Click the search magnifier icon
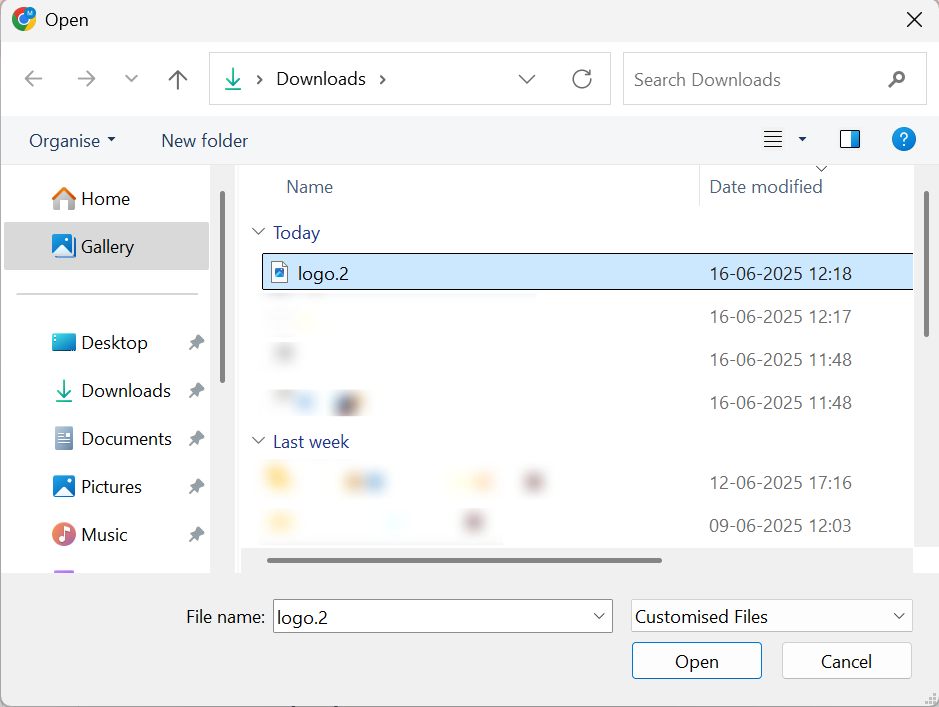Screen dimensions: 939x707 (x=896, y=79)
